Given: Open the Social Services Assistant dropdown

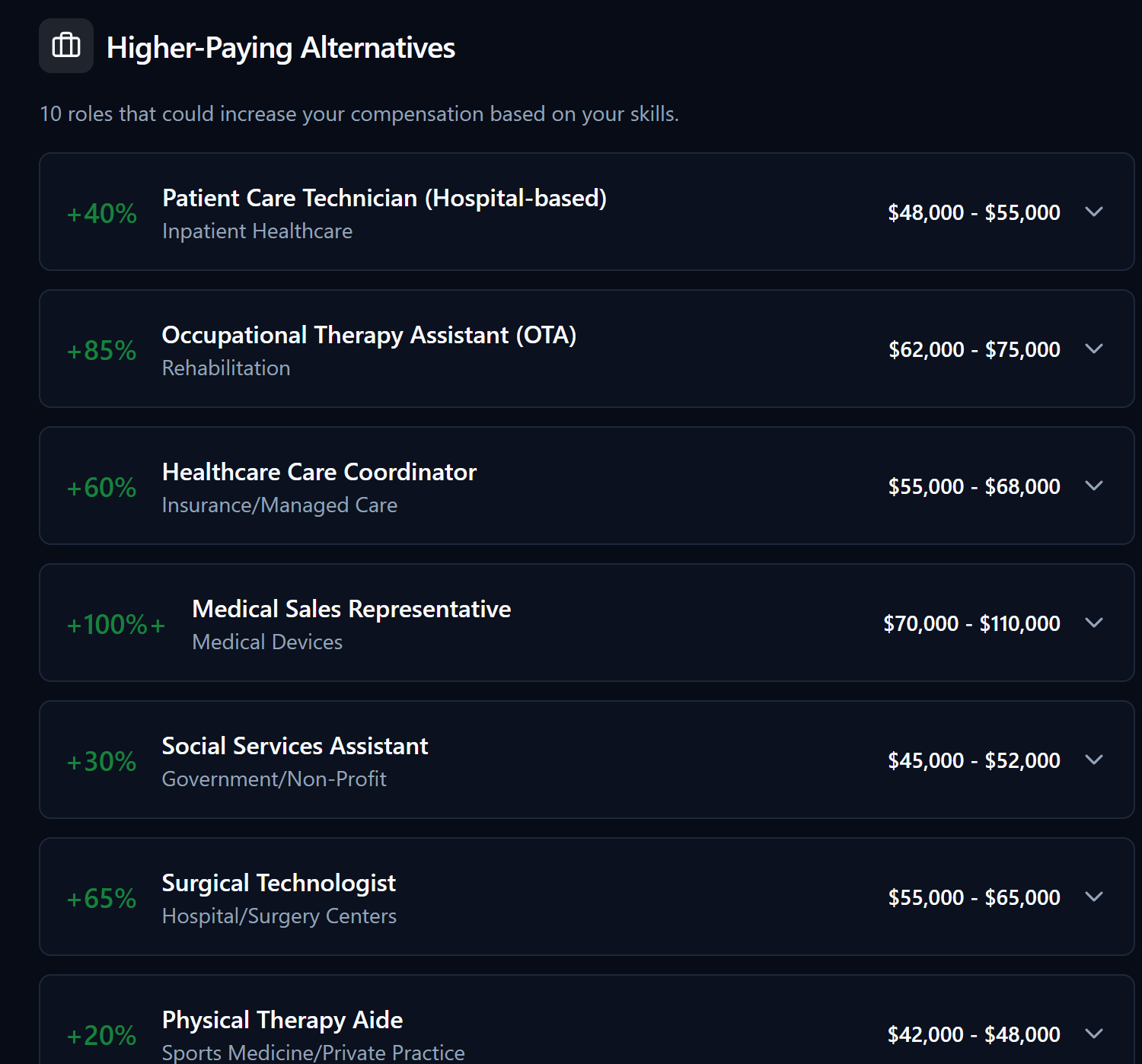Looking at the screenshot, I should pos(1095,760).
